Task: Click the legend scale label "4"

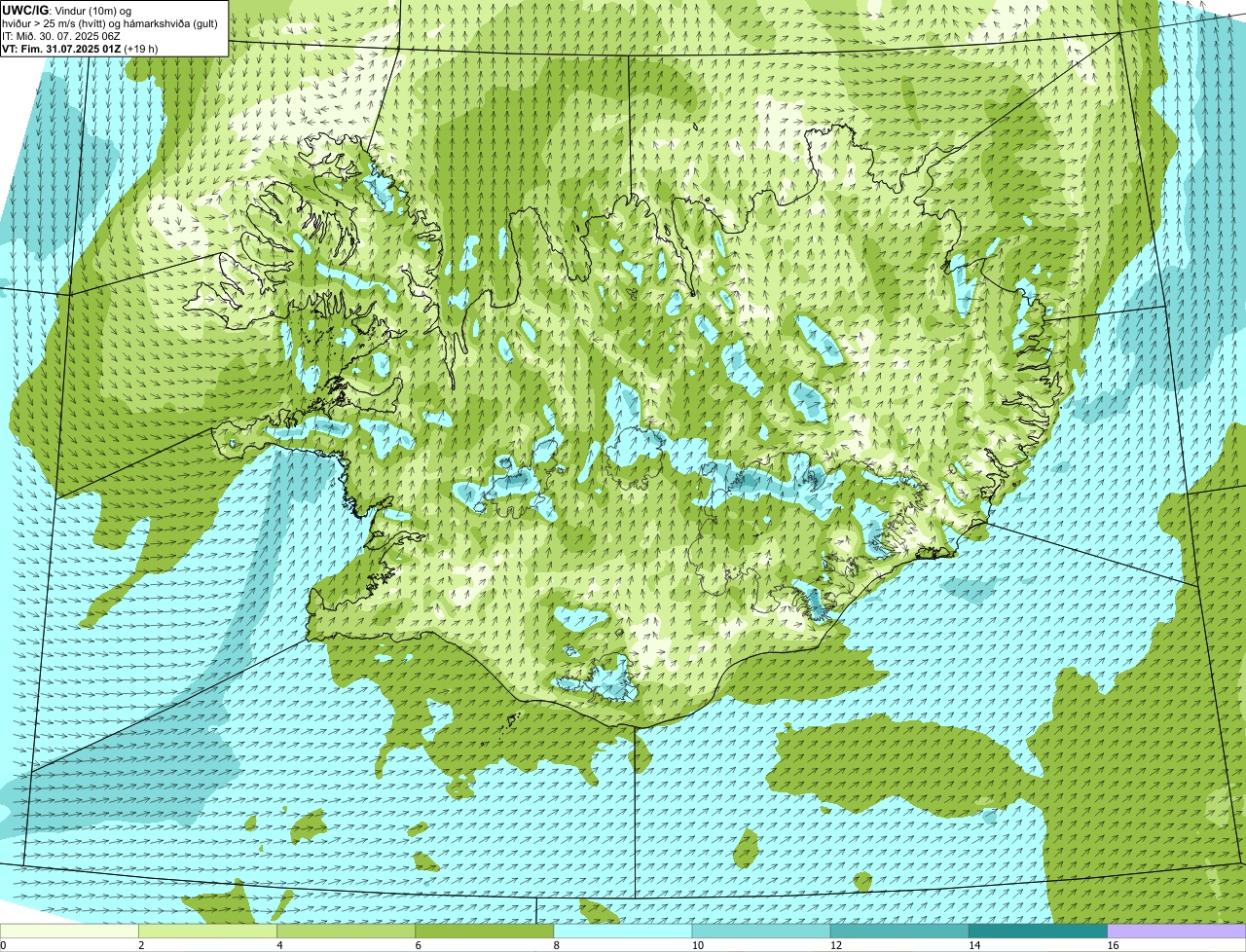Action: 279,945
